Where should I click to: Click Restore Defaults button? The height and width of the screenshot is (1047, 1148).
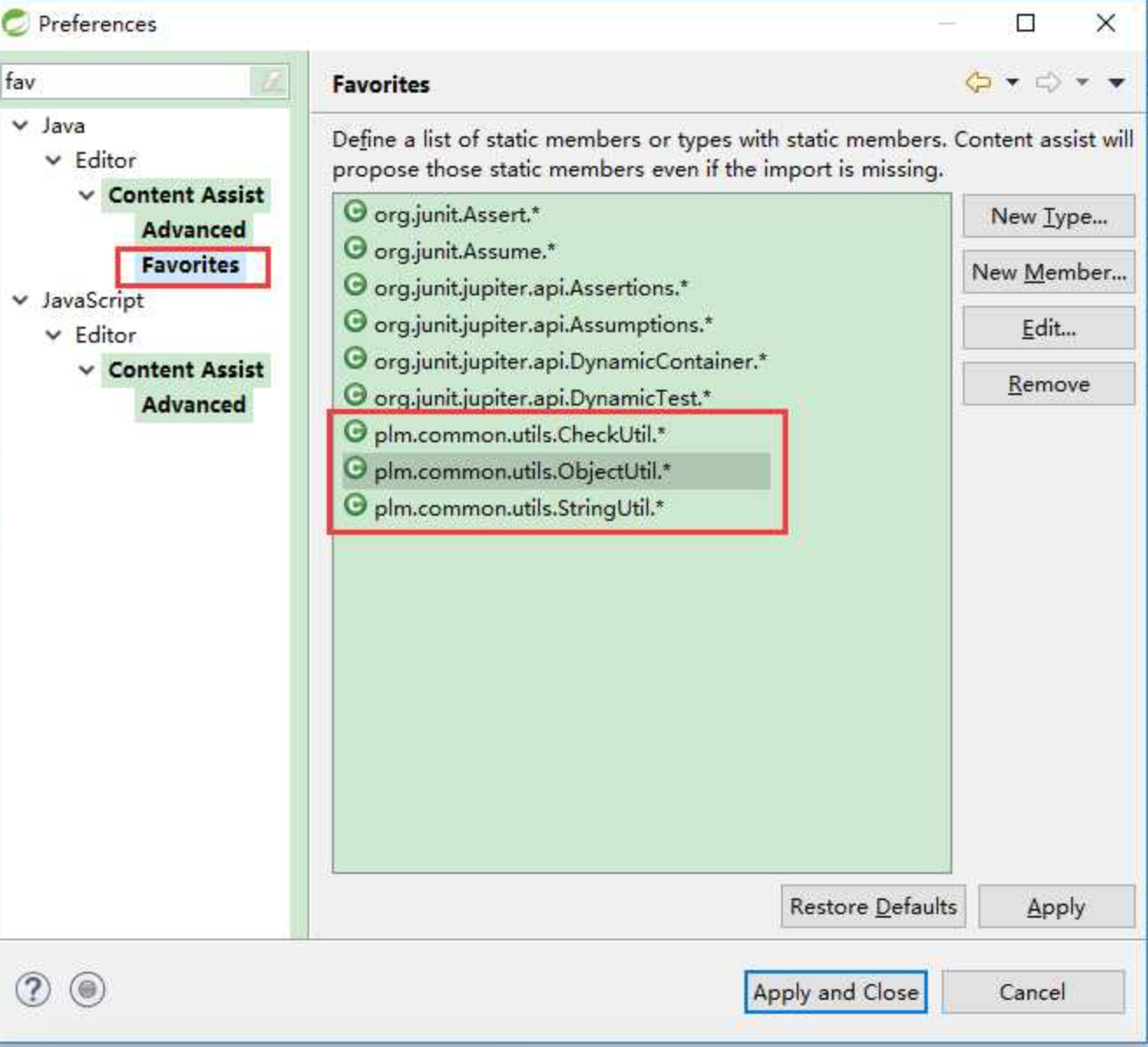point(873,906)
